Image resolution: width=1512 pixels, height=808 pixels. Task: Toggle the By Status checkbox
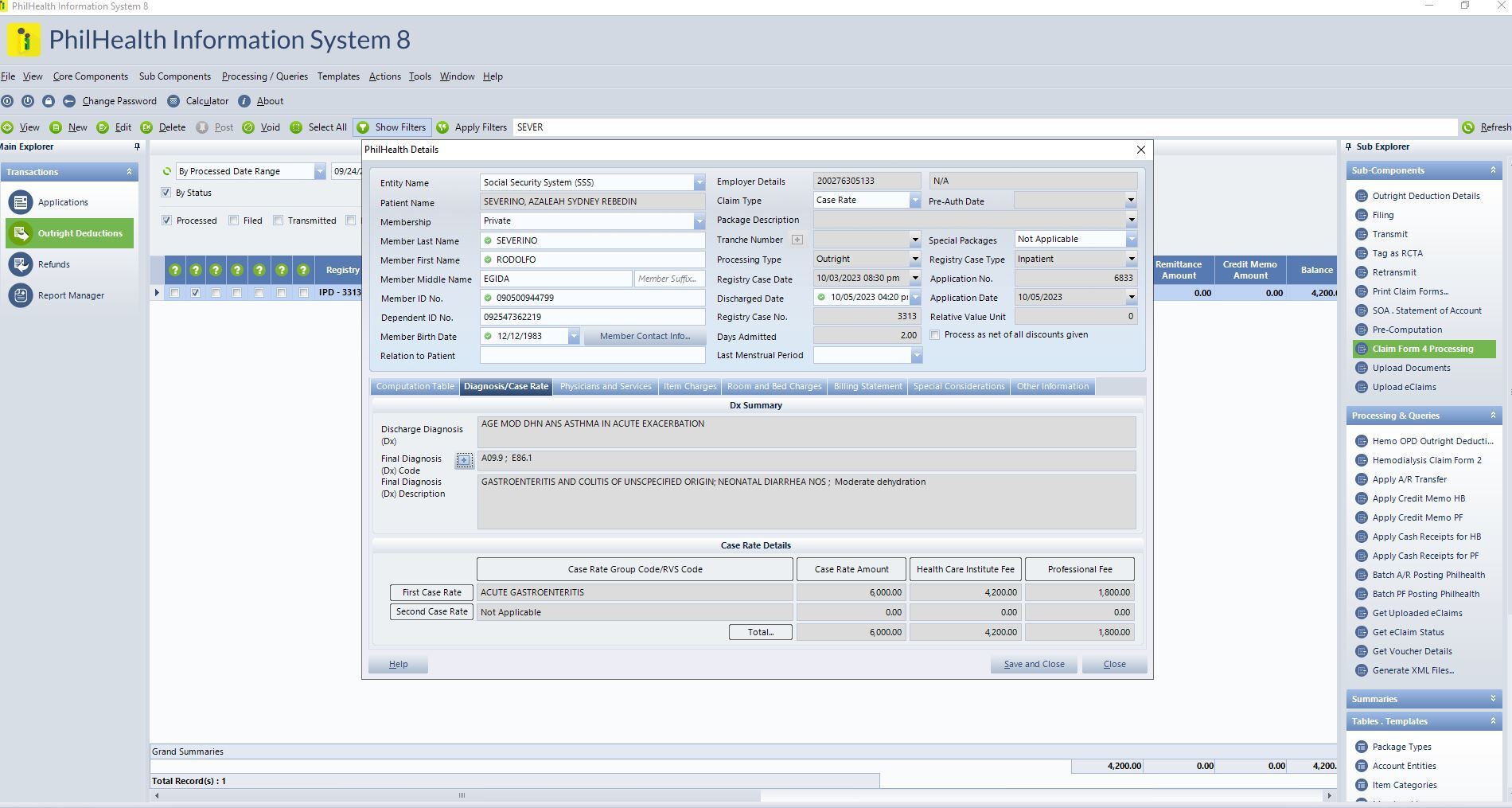point(166,193)
